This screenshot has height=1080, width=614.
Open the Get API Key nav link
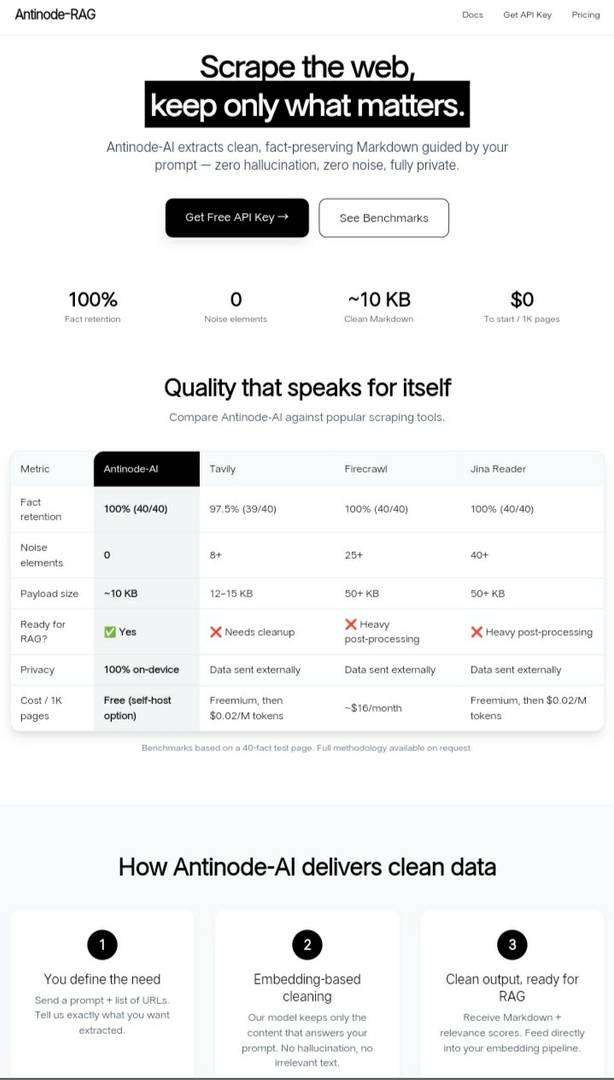pos(527,14)
